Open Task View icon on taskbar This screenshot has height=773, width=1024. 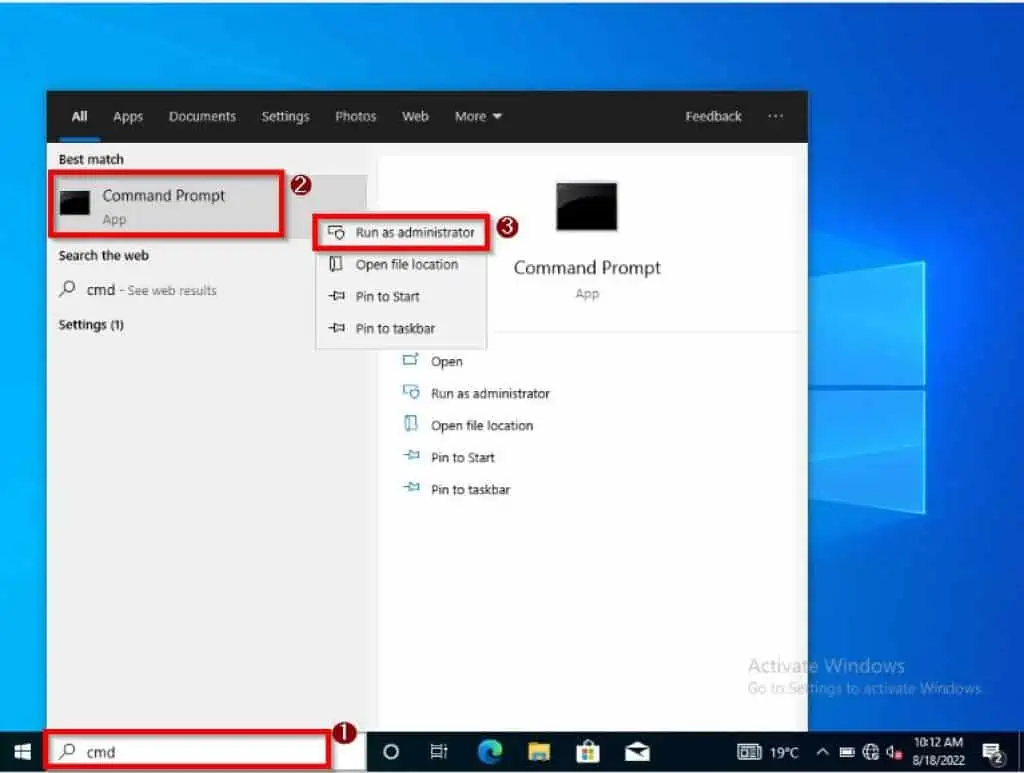pos(439,752)
